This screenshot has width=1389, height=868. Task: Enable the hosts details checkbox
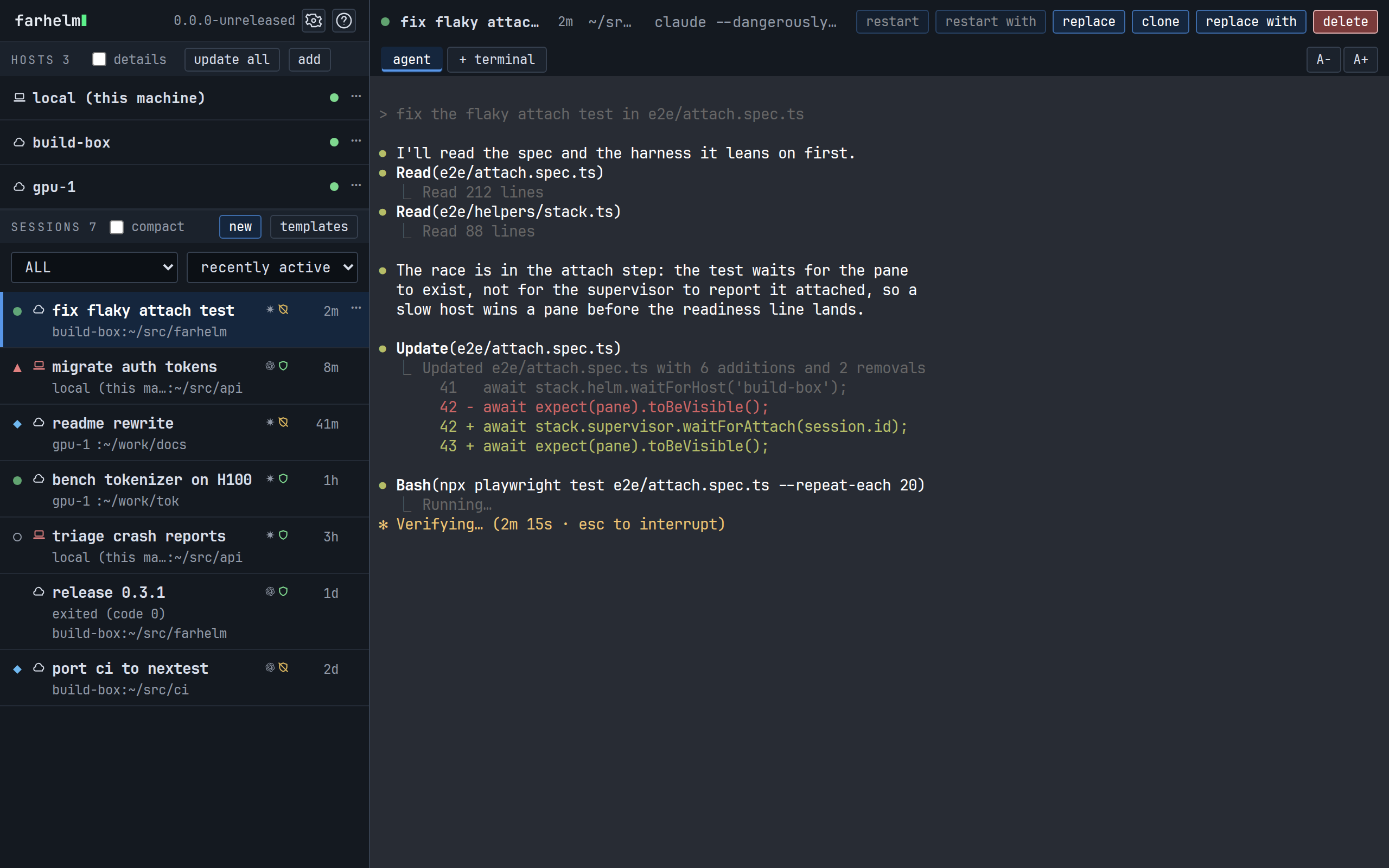click(x=99, y=59)
